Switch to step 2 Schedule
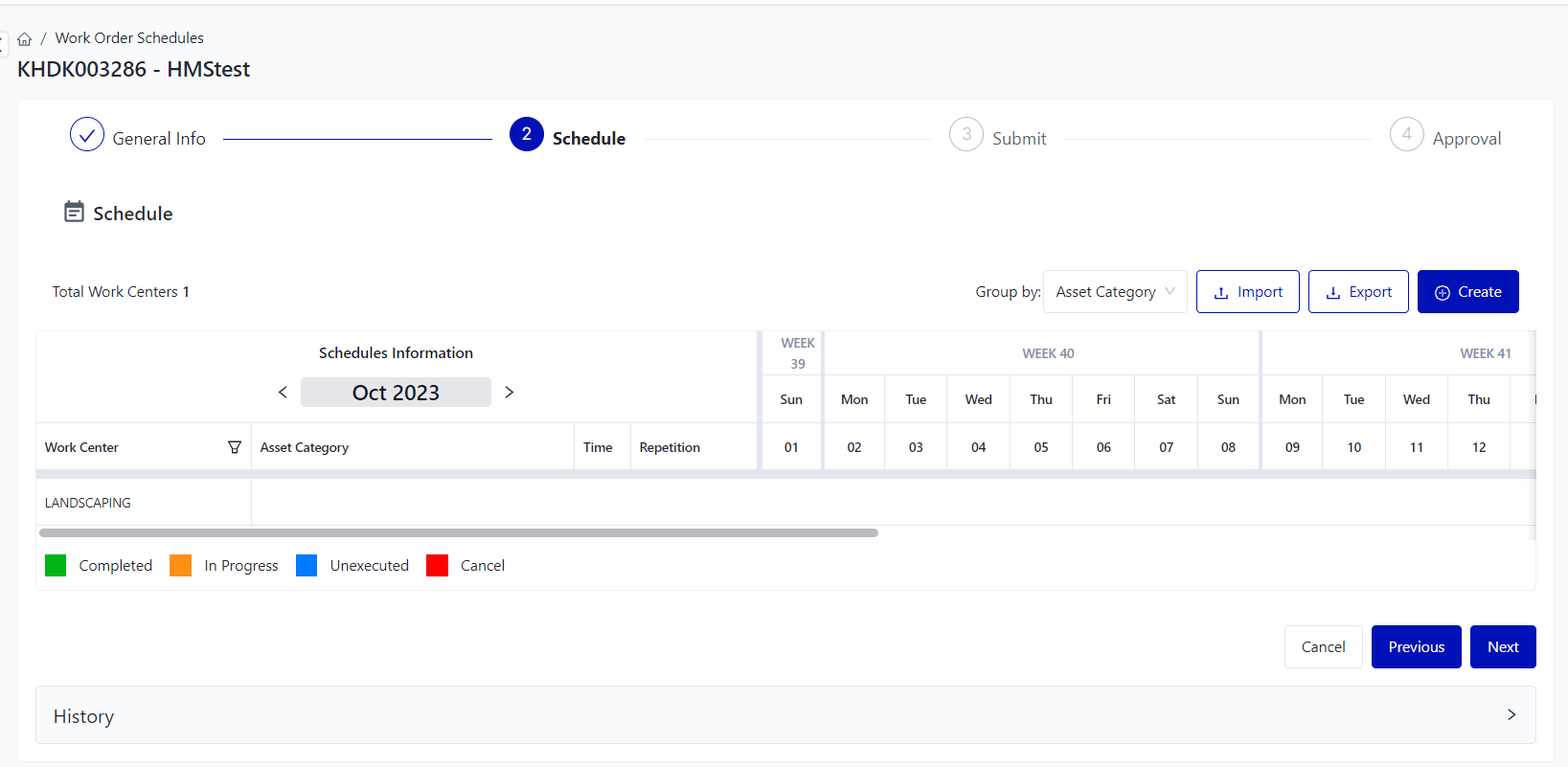Viewport: 1568px width, 767px height. [527, 135]
